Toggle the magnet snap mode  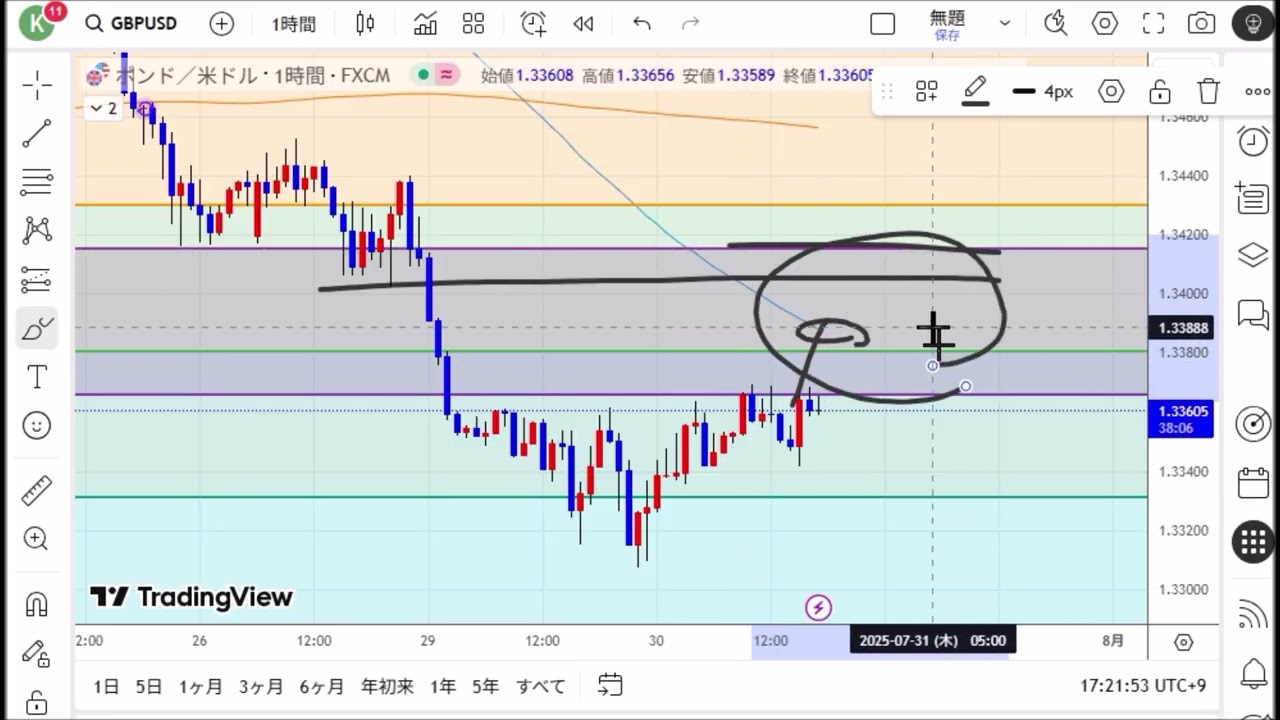[x=37, y=605]
